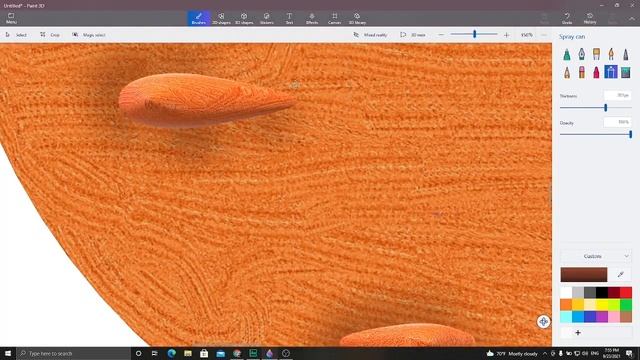
Task: Activate Magic select
Action: coord(89,35)
